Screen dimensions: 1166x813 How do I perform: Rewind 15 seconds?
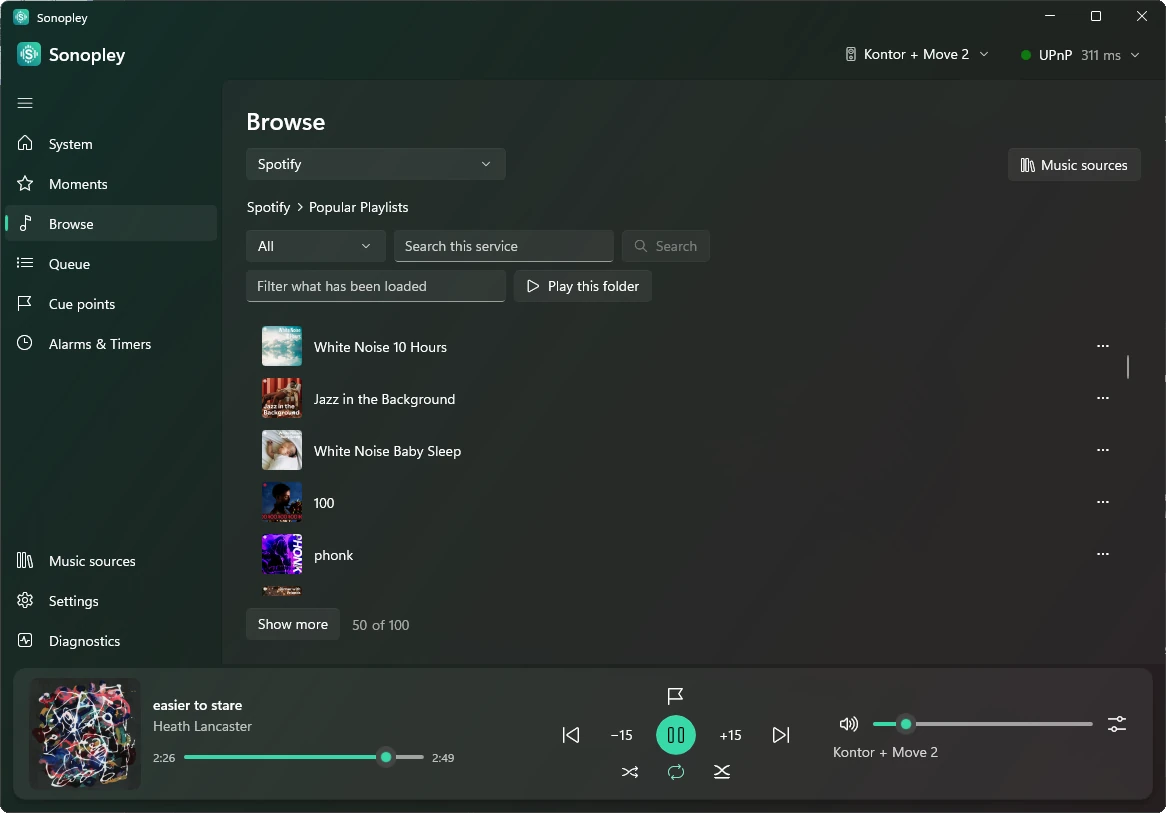tap(622, 735)
